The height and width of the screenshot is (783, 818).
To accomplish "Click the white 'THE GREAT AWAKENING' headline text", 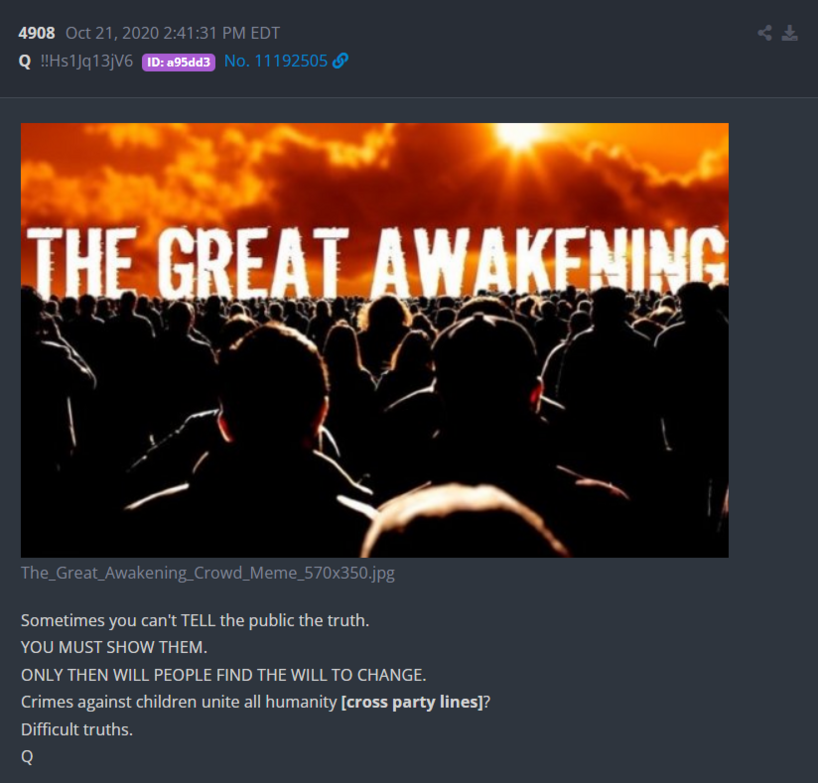I will pos(377,263).
